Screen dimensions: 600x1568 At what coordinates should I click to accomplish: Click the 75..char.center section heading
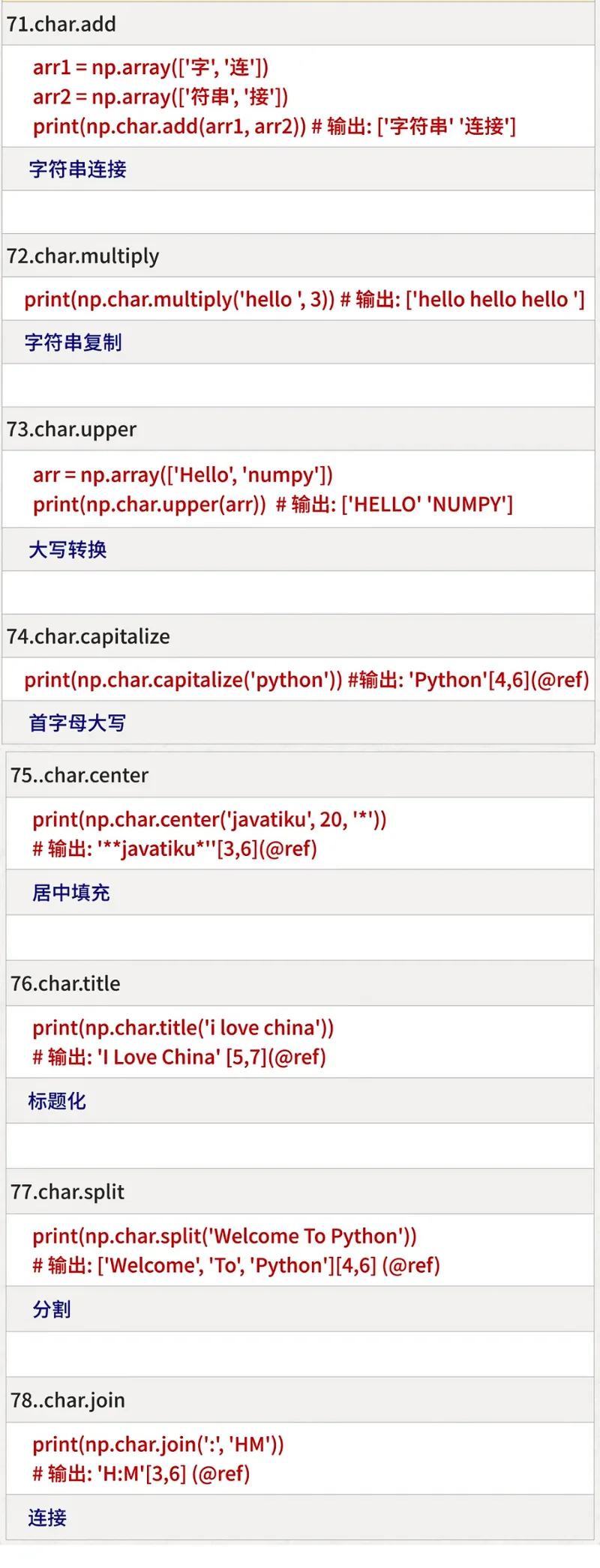click(x=79, y=775)
